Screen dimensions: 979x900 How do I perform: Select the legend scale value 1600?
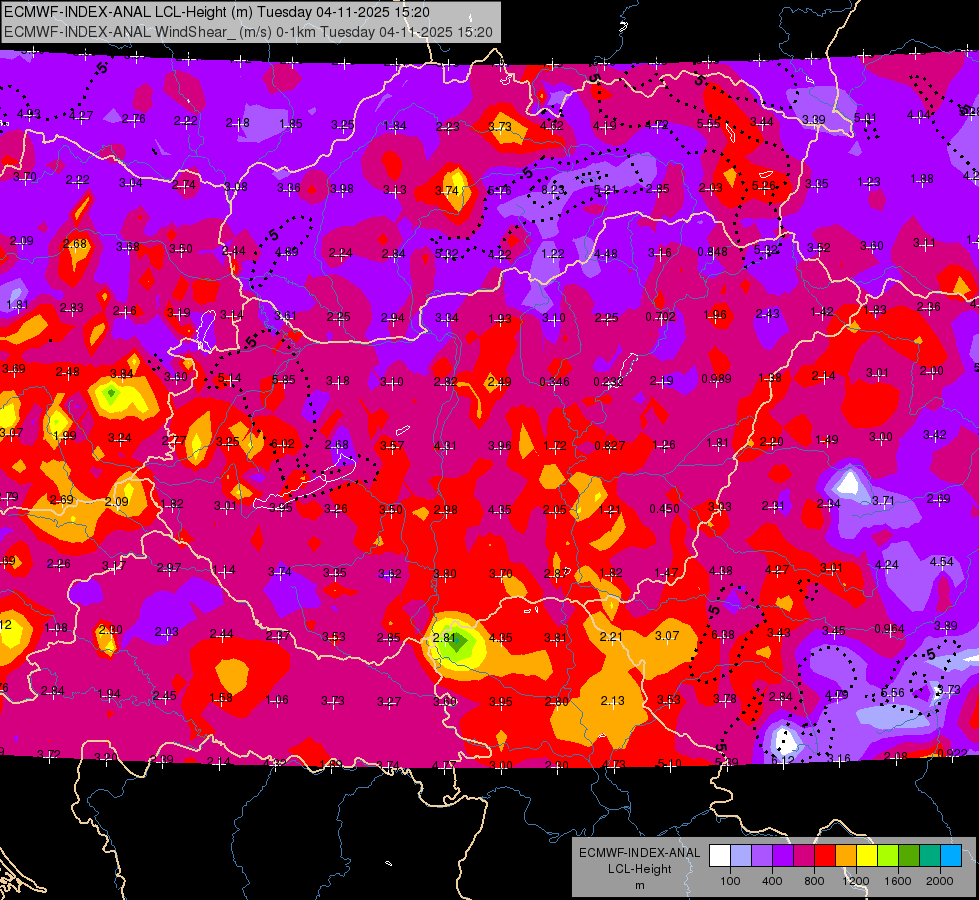898,881
